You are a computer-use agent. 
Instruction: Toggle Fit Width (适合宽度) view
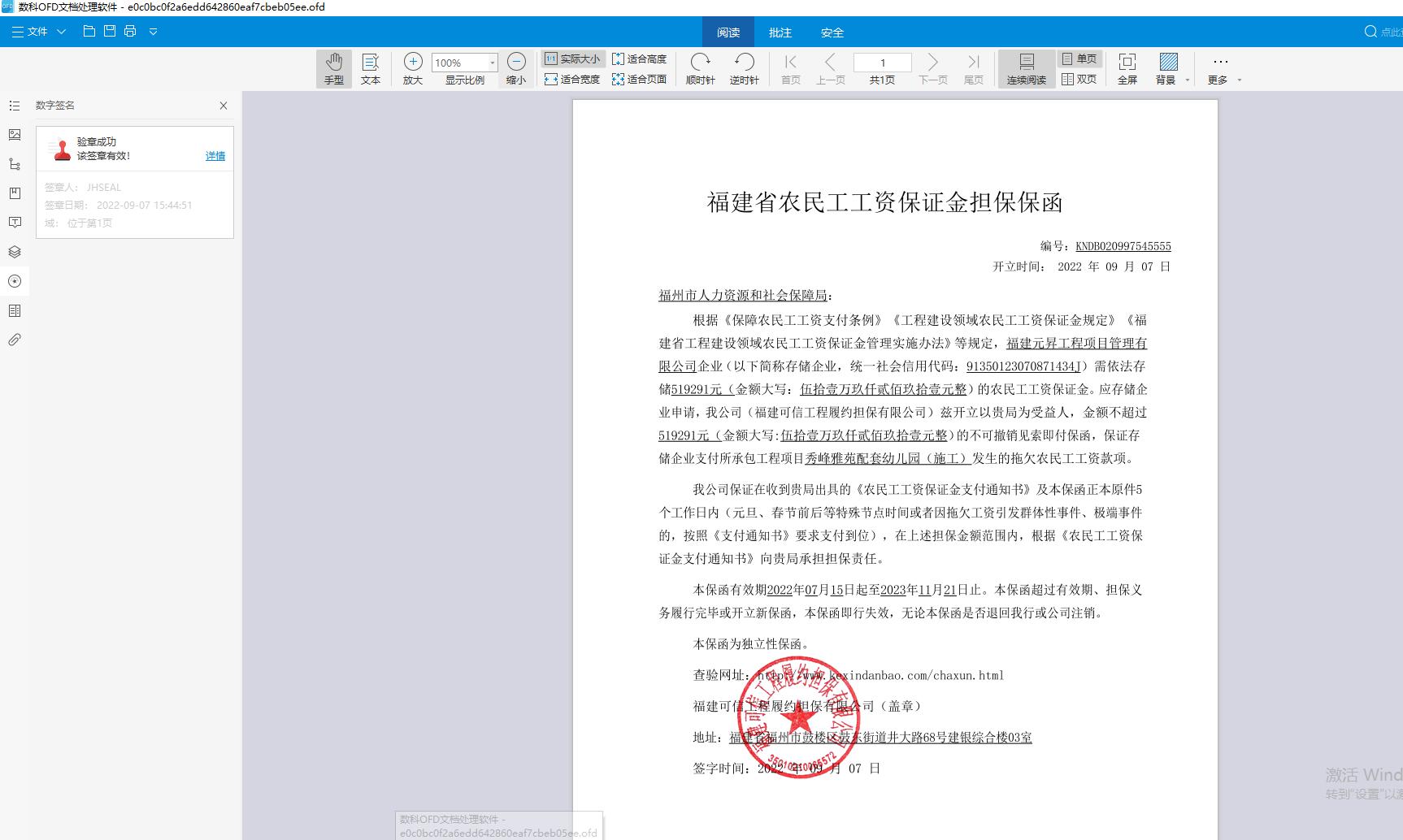point(573,79)
